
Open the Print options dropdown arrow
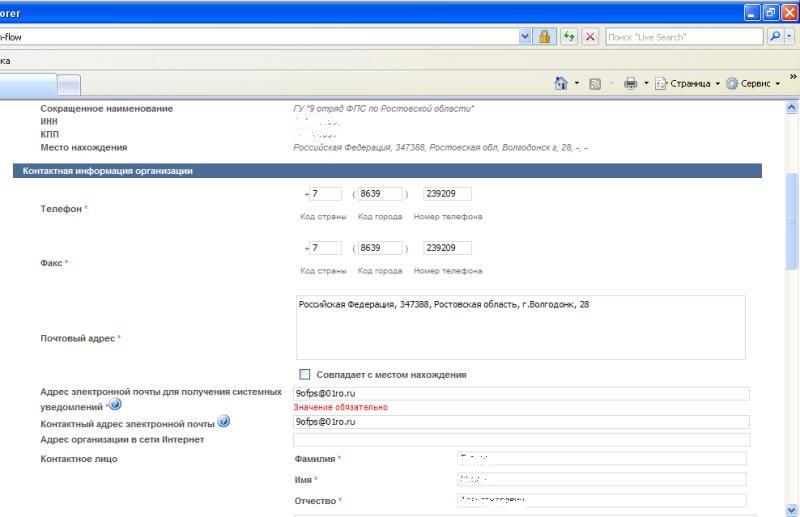click(646, 84)
